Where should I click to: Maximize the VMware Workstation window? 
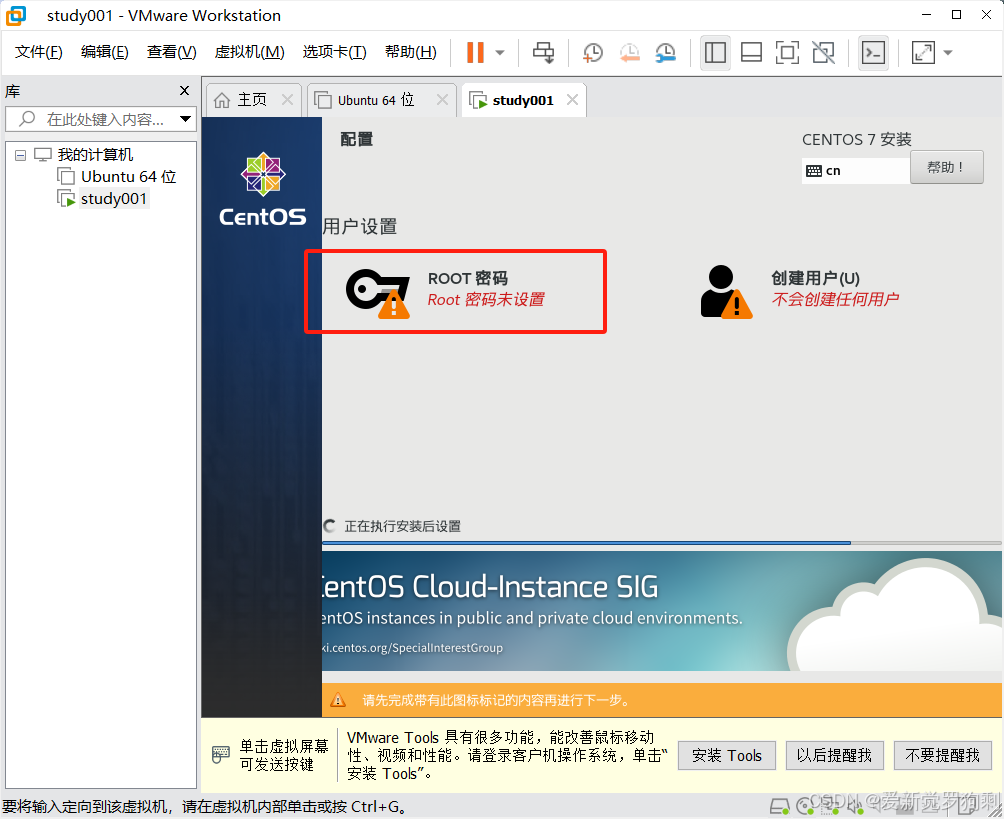[956, 15]
